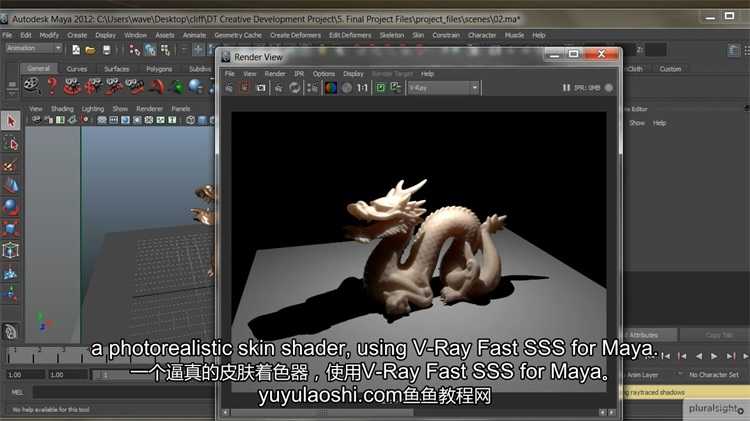Viewport: 750px width, 421px height.
Task: Choose the Lasso select tool in toolbox
Action: [x=11, y=143]
